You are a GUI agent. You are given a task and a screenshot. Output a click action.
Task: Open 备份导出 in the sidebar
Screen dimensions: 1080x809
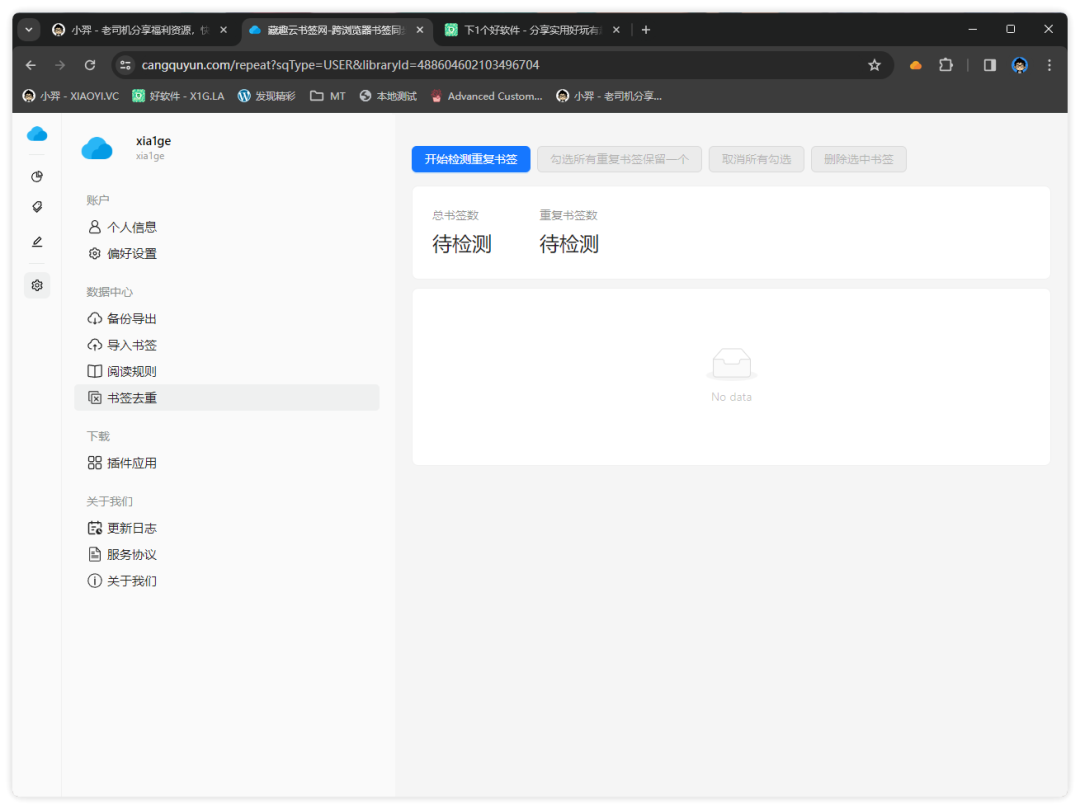click(x=131, y=319)
